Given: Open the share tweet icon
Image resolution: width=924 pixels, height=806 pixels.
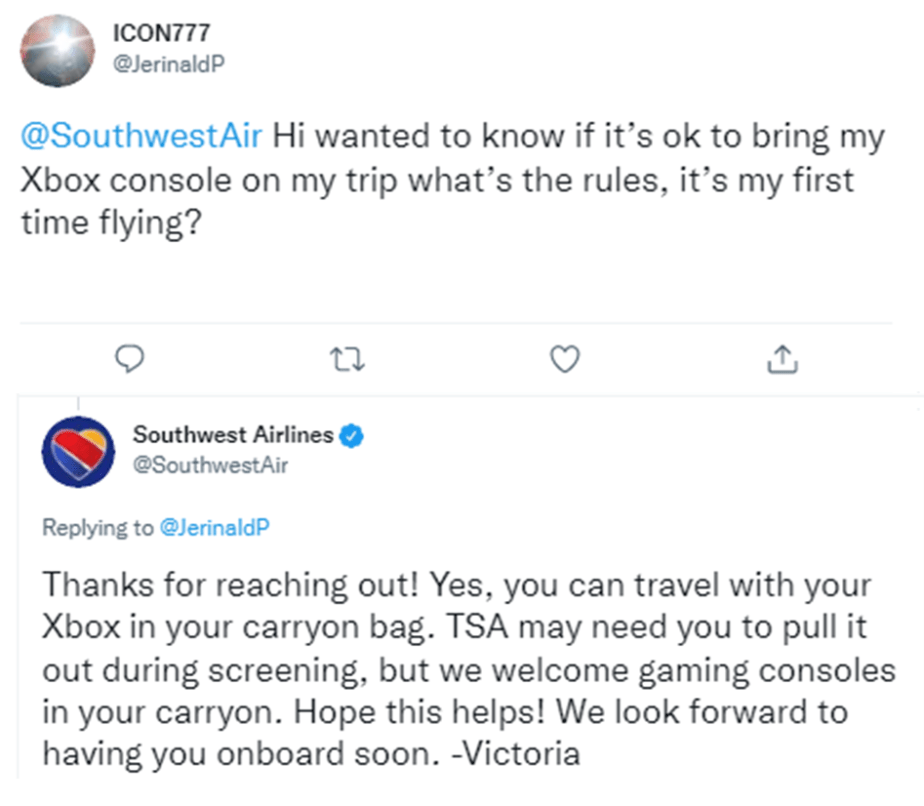Looking at the screenshot, I should pyautogui.click(x=782, y=359).
